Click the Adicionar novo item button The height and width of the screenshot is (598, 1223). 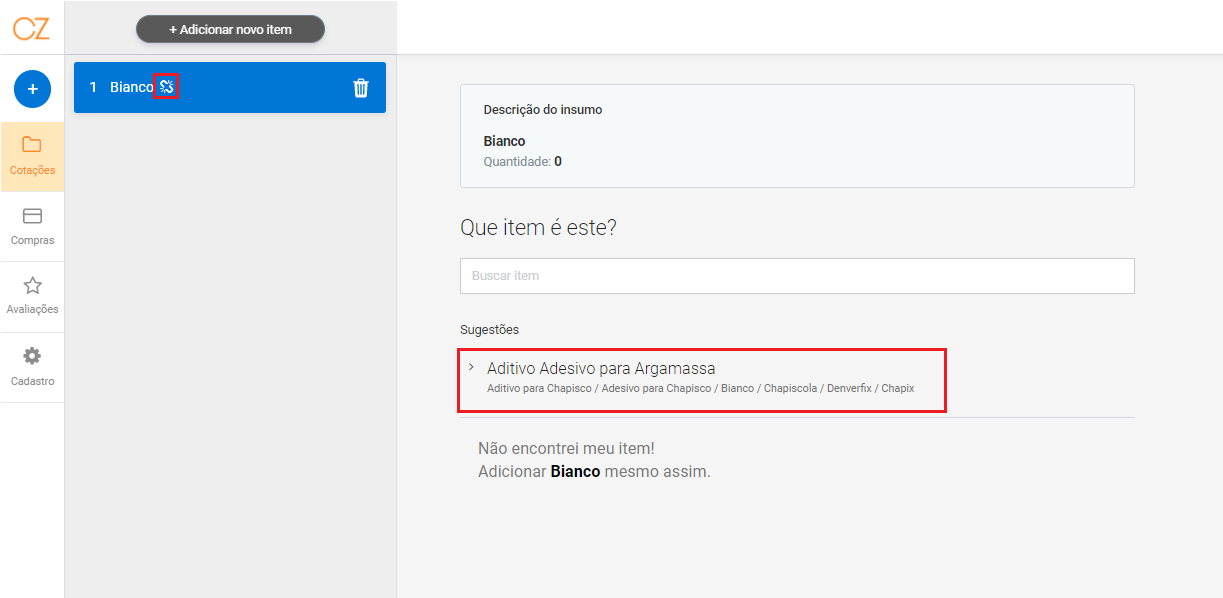coord(230,29)
